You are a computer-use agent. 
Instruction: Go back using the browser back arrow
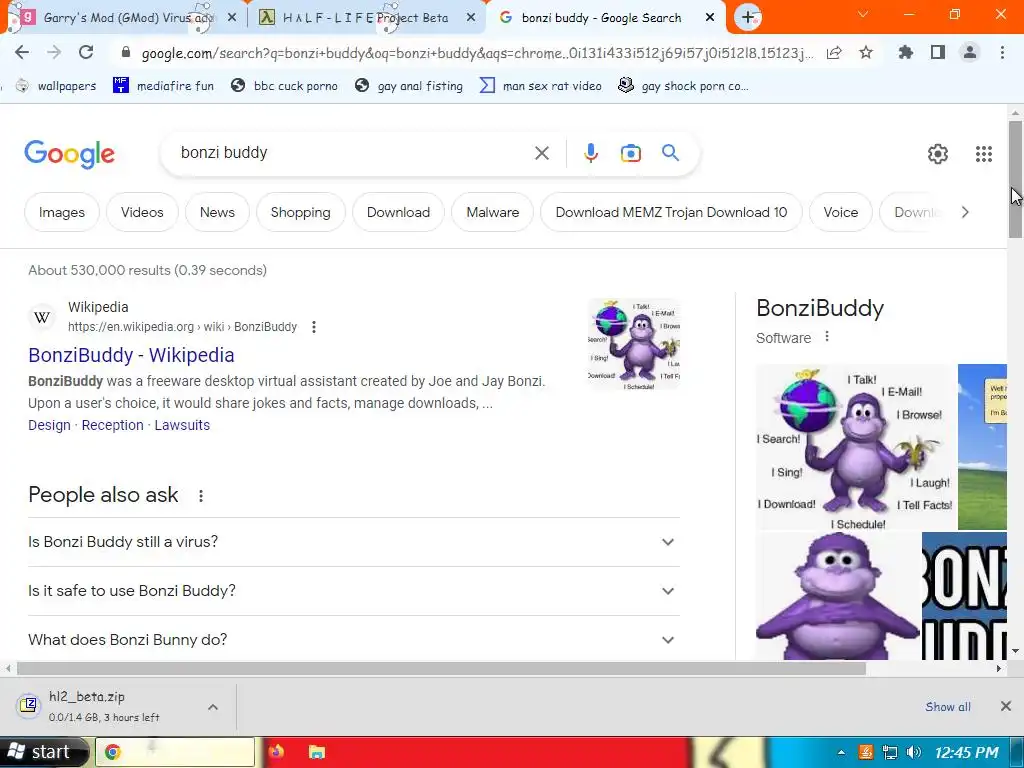[22, 52]
